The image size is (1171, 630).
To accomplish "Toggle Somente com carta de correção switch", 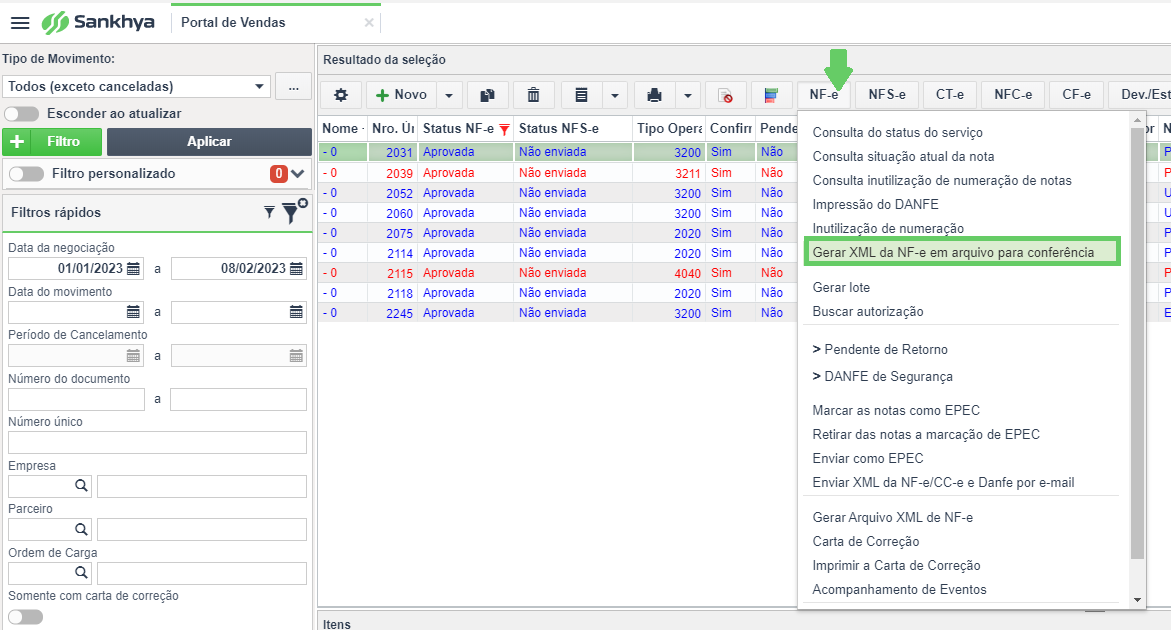I will pyautogui.click(x=25, y=617).
